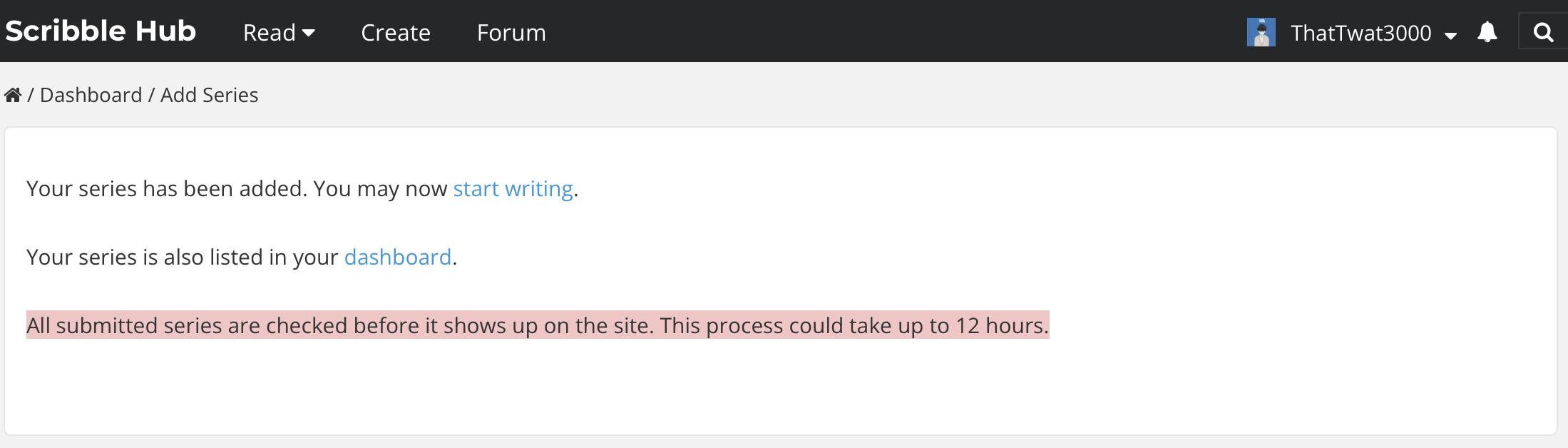Click the Scribble Hub logo

point(101,31)
